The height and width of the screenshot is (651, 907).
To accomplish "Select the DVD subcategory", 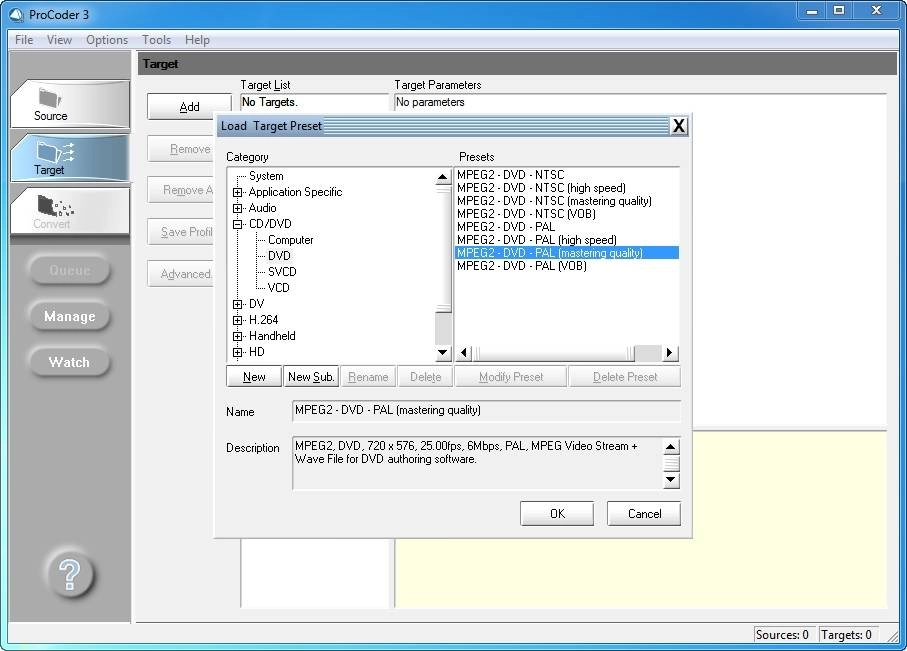I will tap(279, 256).
